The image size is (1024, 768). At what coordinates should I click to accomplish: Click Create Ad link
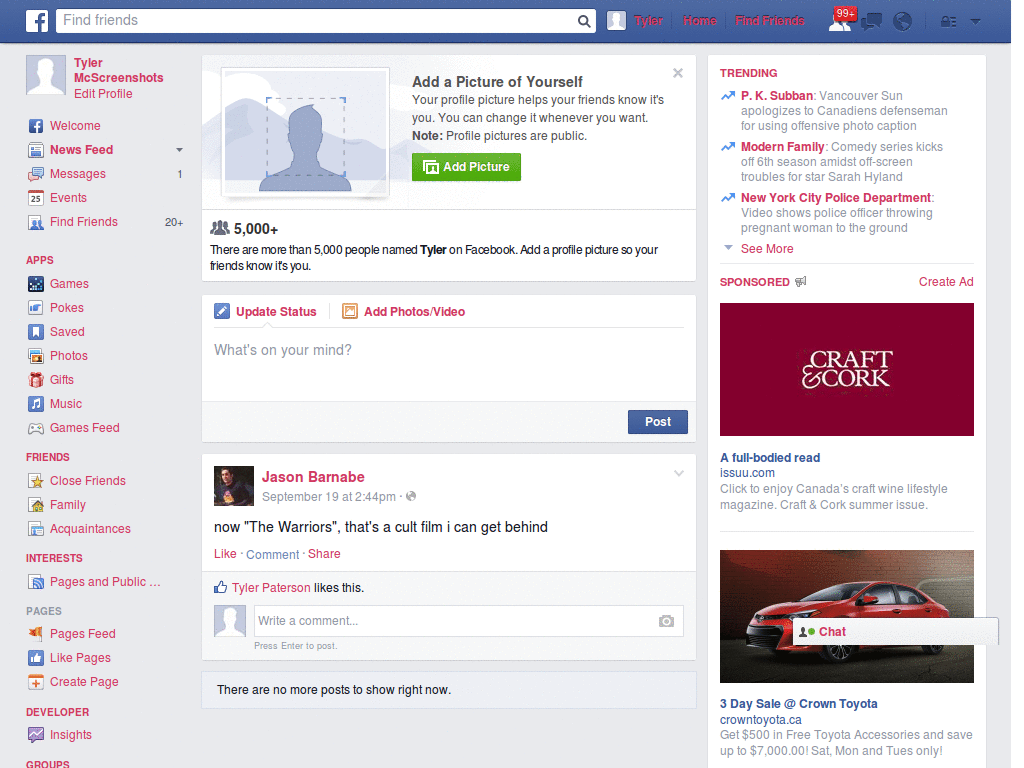pyautogui.click(x=946, y=281)
